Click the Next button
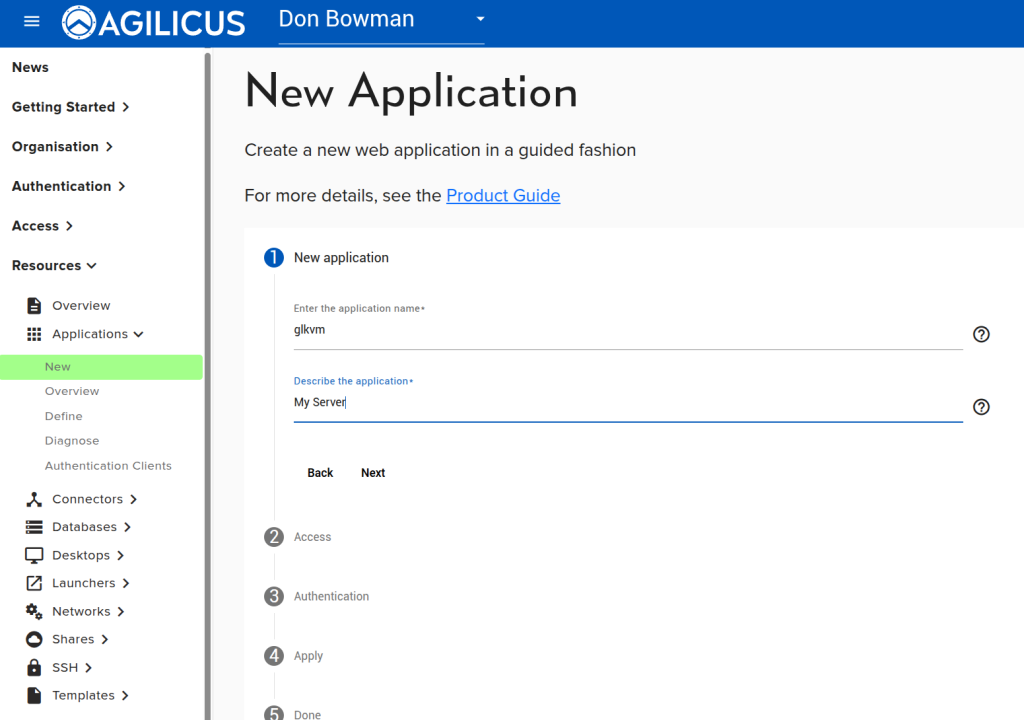The image size is (1024, 720). [x=373, y=473]
